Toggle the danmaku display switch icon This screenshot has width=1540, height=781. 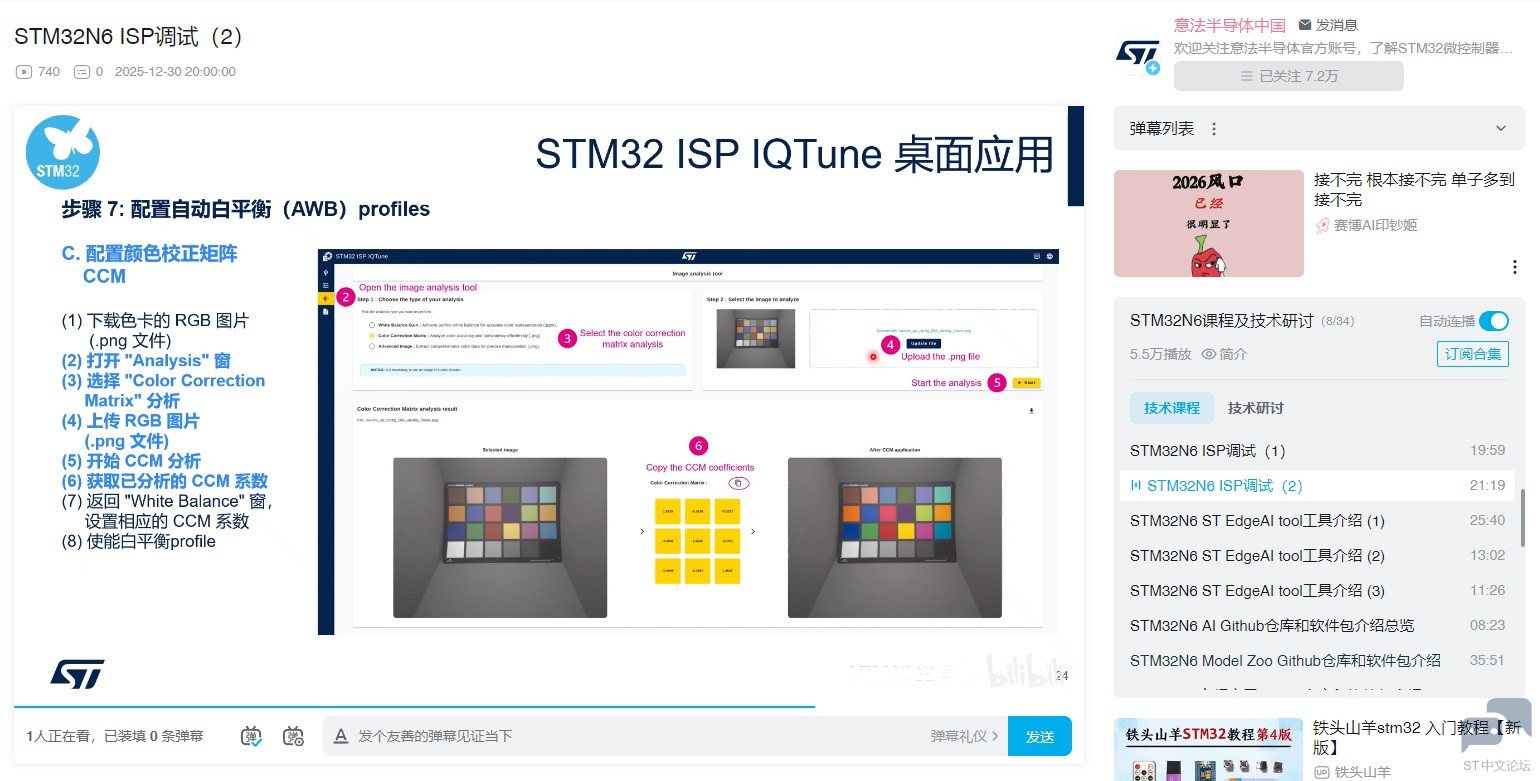click(252, 736)
